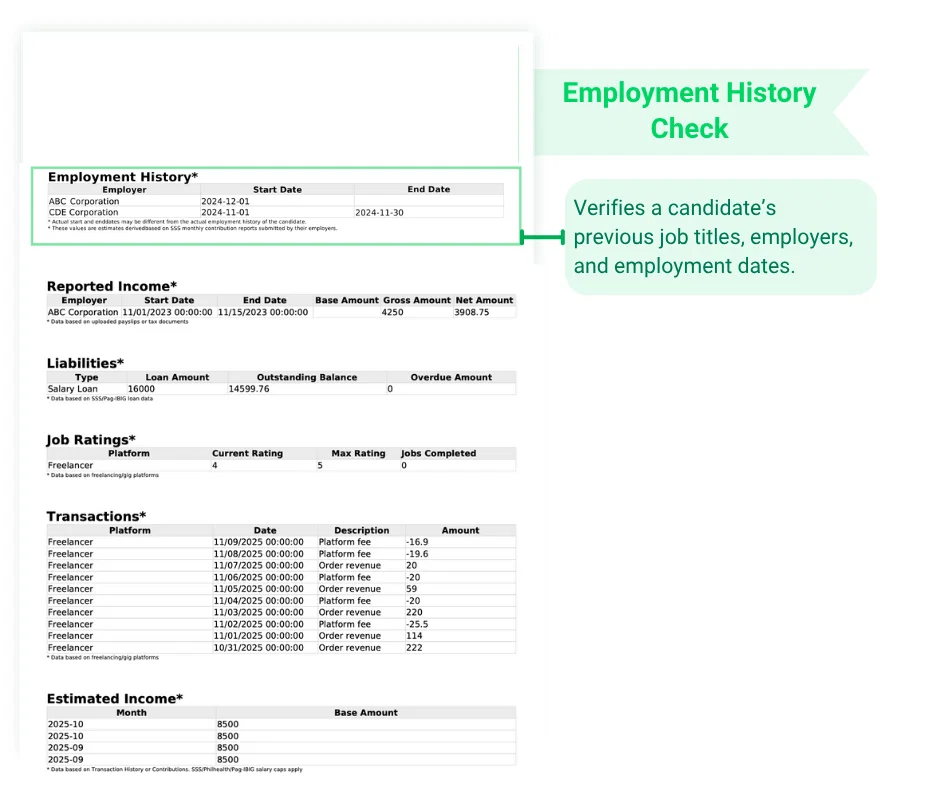Click the 'Transactions*' section heading
This screenshot has width=940, height=788.
click(x=97, y=516)
